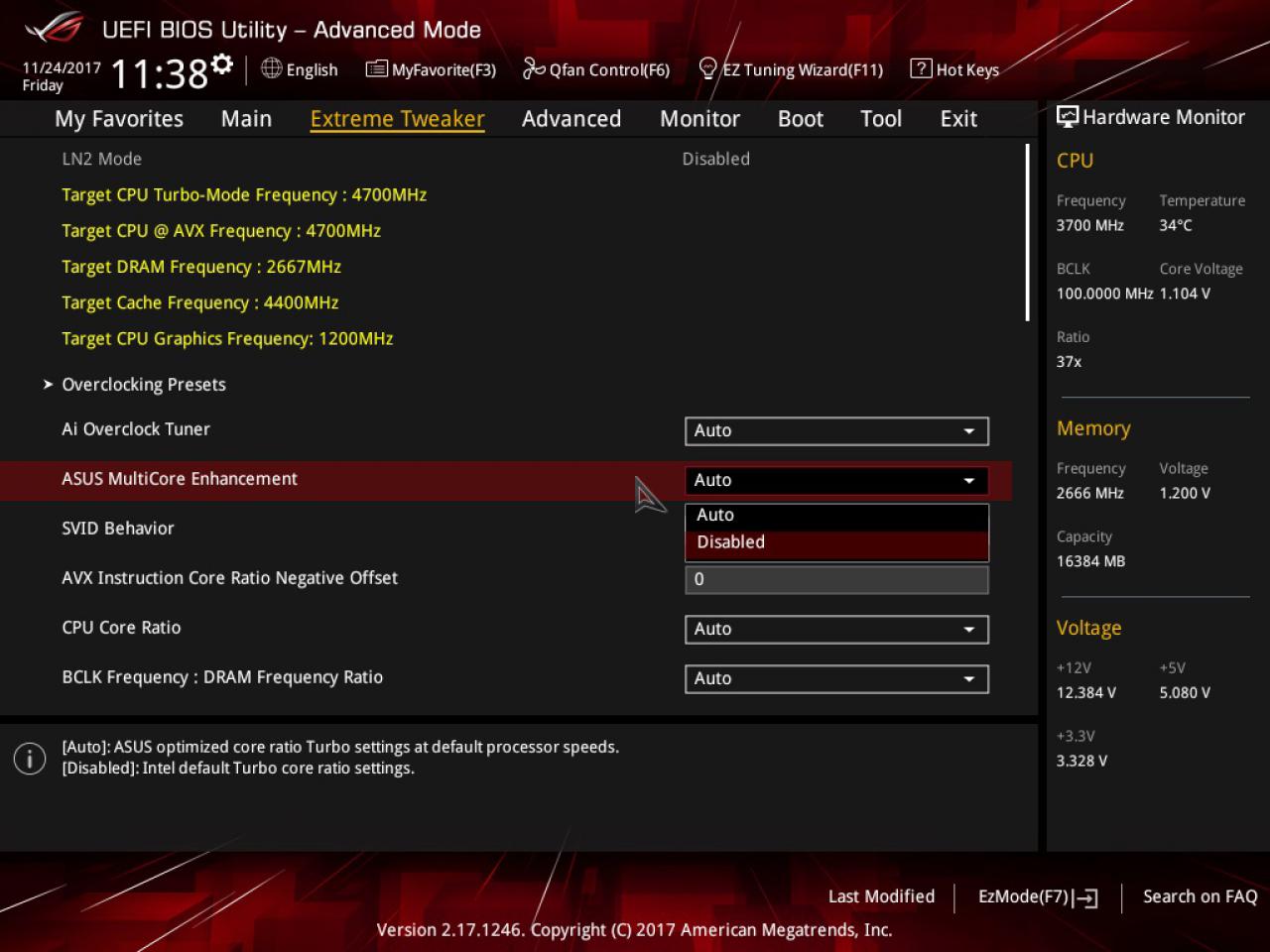
Task: Click the Voltage heading in Hardware Monitor
Action: [x=1088, y=628]
